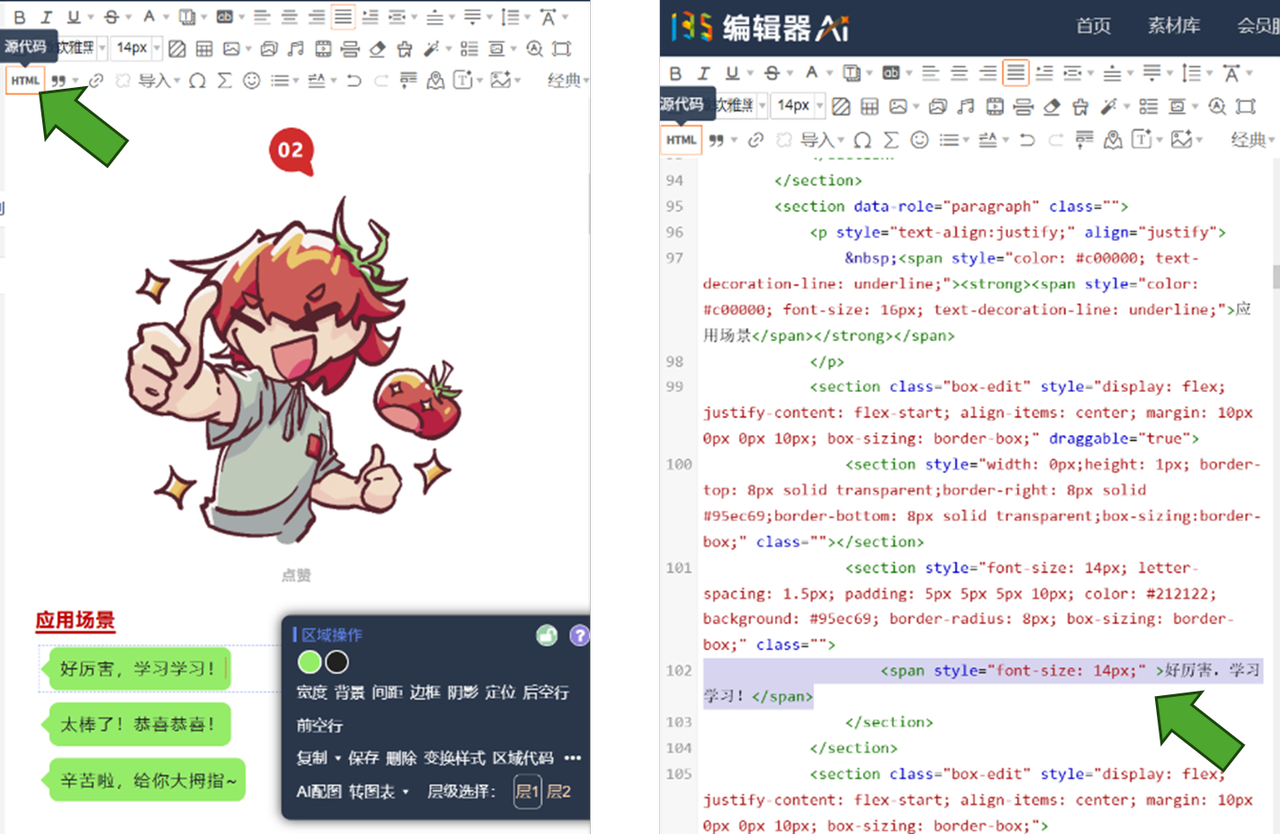Click the Omega special character icon in left toolbar
The height and width of the screenshot is (834, 1280).
click(x=197, y=81)
